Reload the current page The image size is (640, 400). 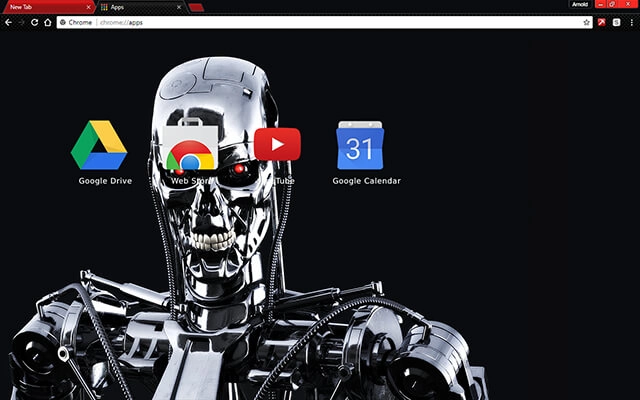35,22
